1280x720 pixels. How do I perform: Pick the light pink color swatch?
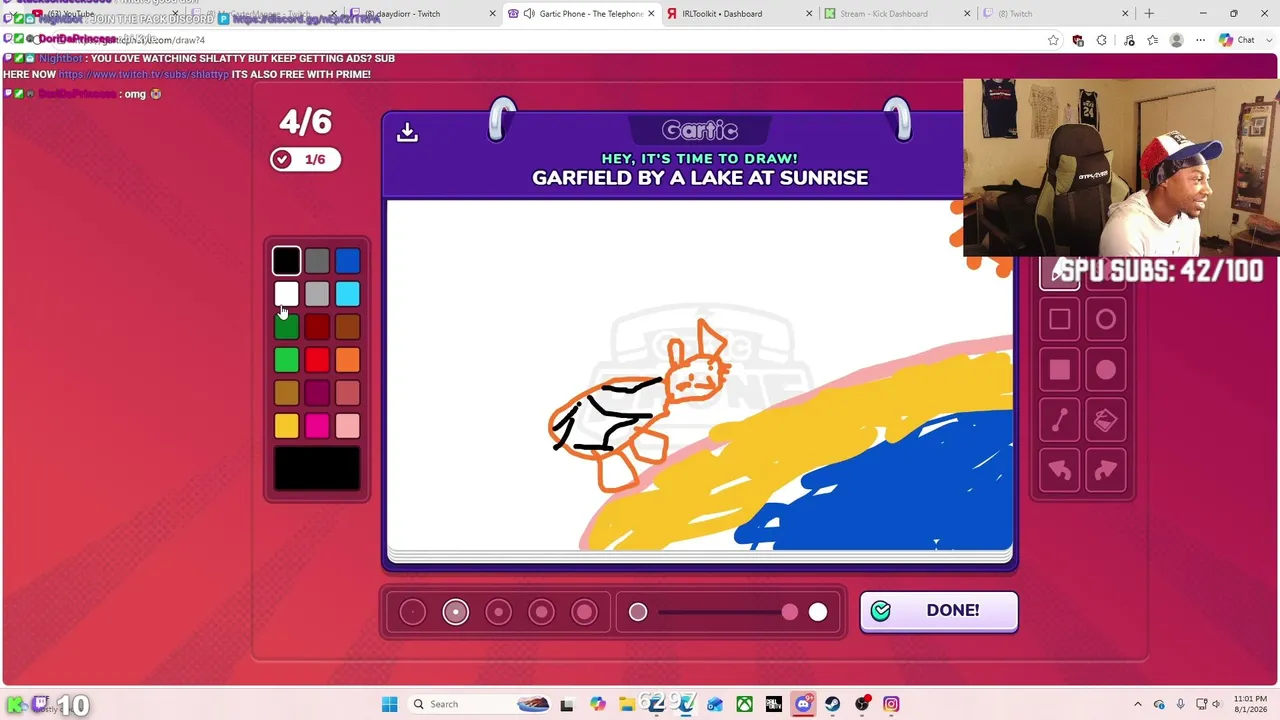347,426
